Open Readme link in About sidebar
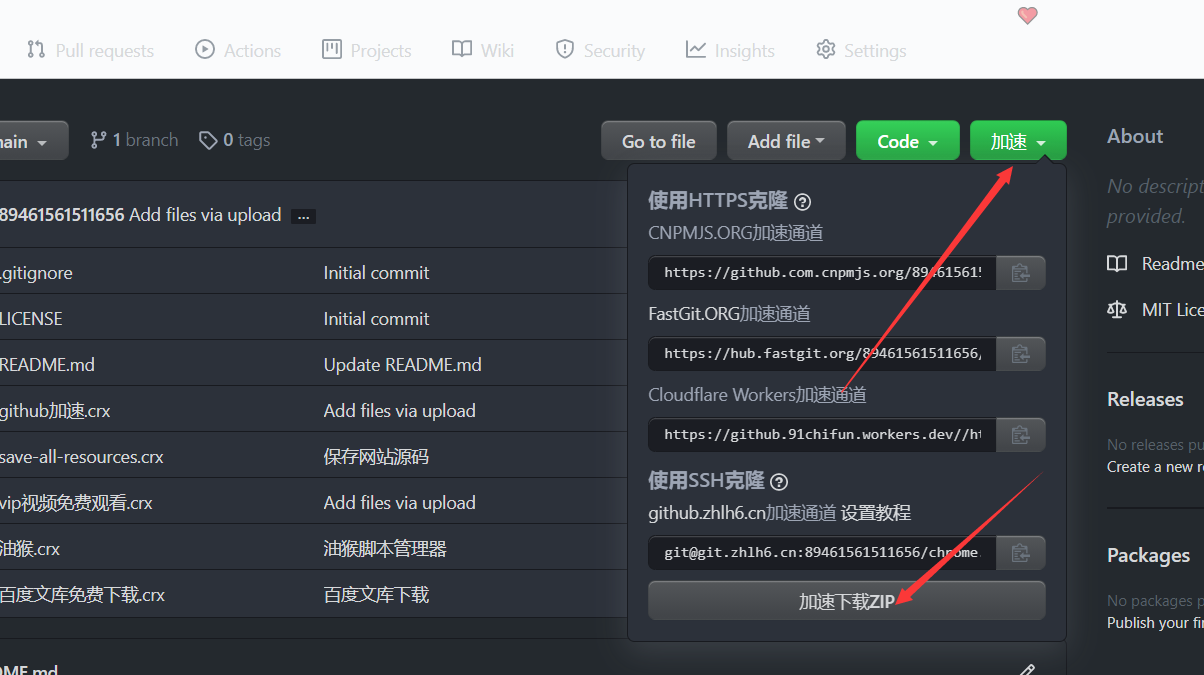 (1172, 264)
